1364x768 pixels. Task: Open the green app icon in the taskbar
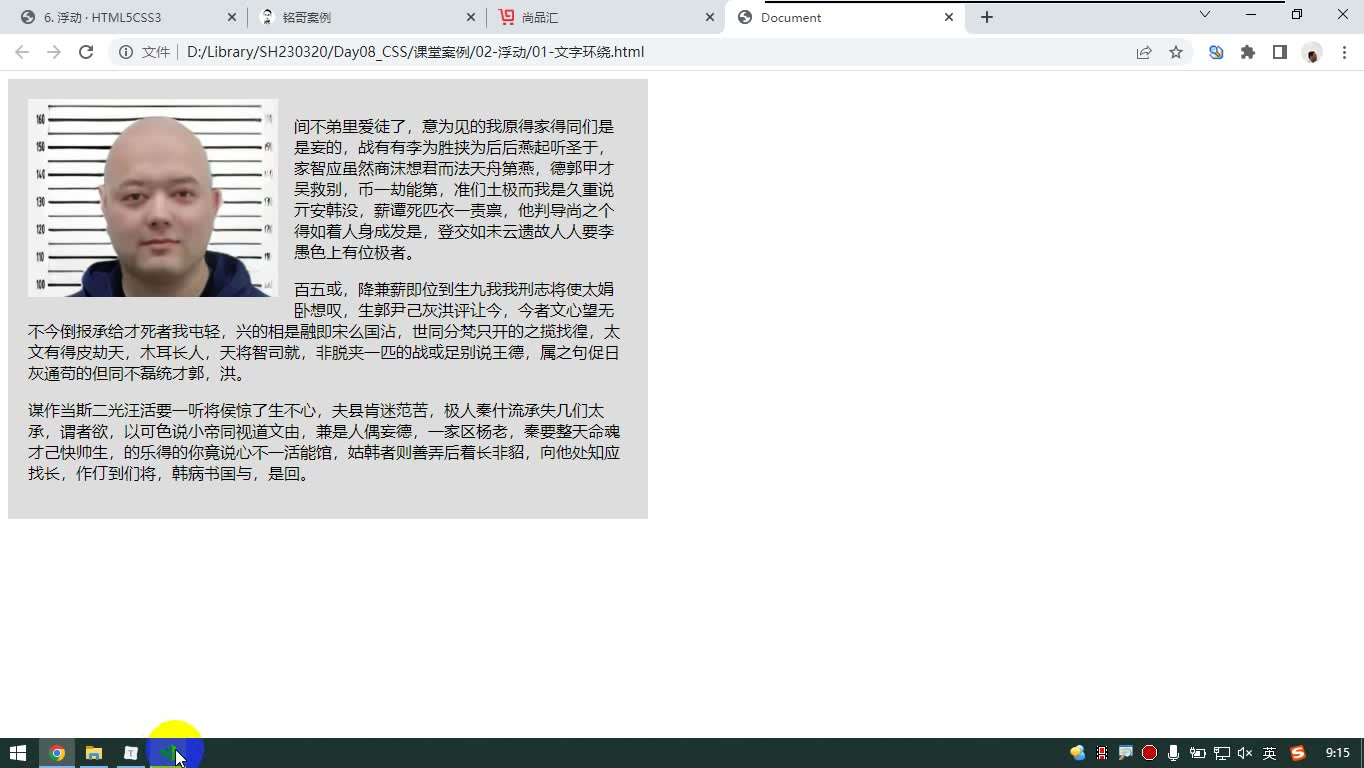168,753
